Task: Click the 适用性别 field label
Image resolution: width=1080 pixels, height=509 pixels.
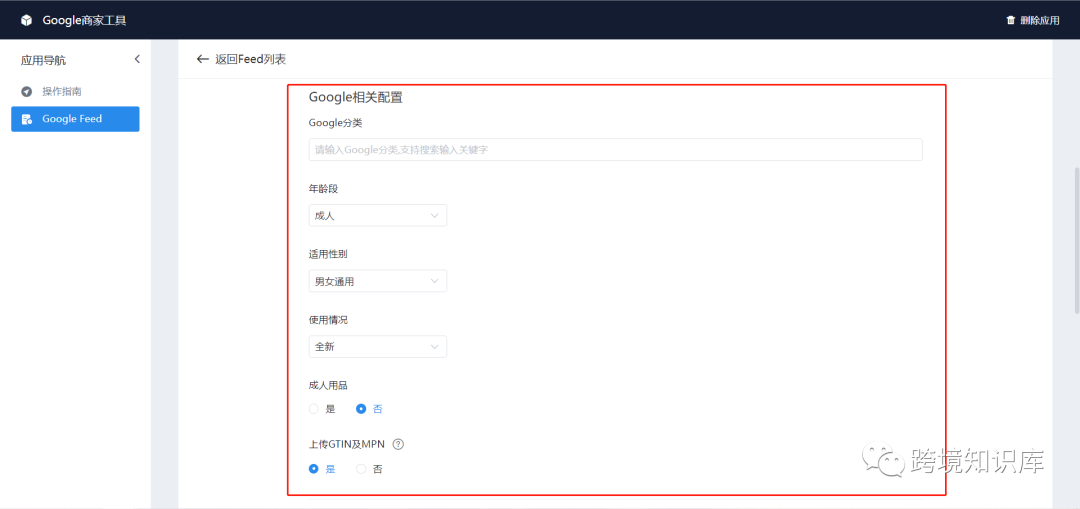Action: pyautogui.click(x=328, y=254)
